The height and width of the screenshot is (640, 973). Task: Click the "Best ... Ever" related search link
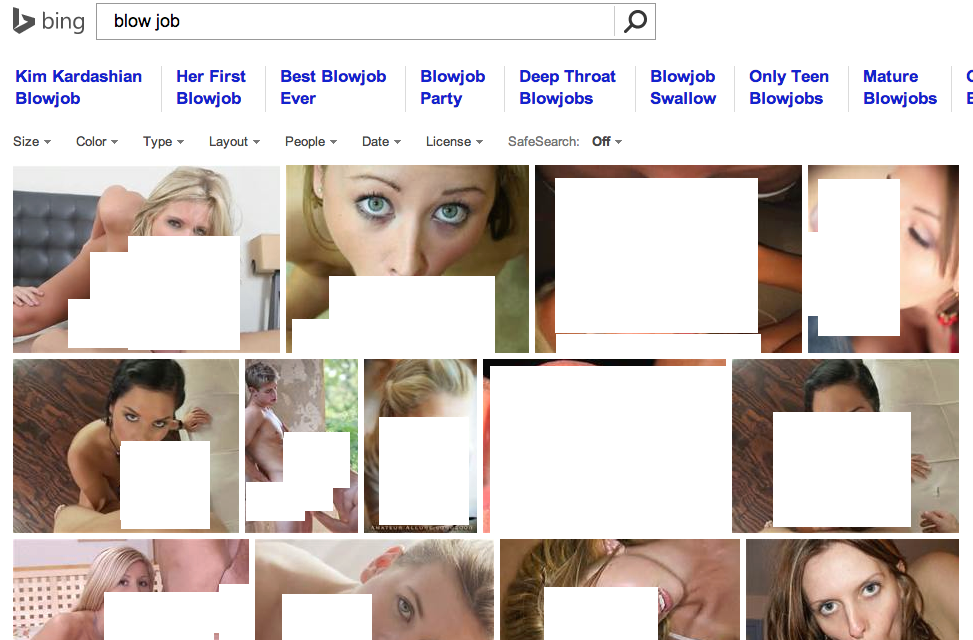tap(332, 87)
